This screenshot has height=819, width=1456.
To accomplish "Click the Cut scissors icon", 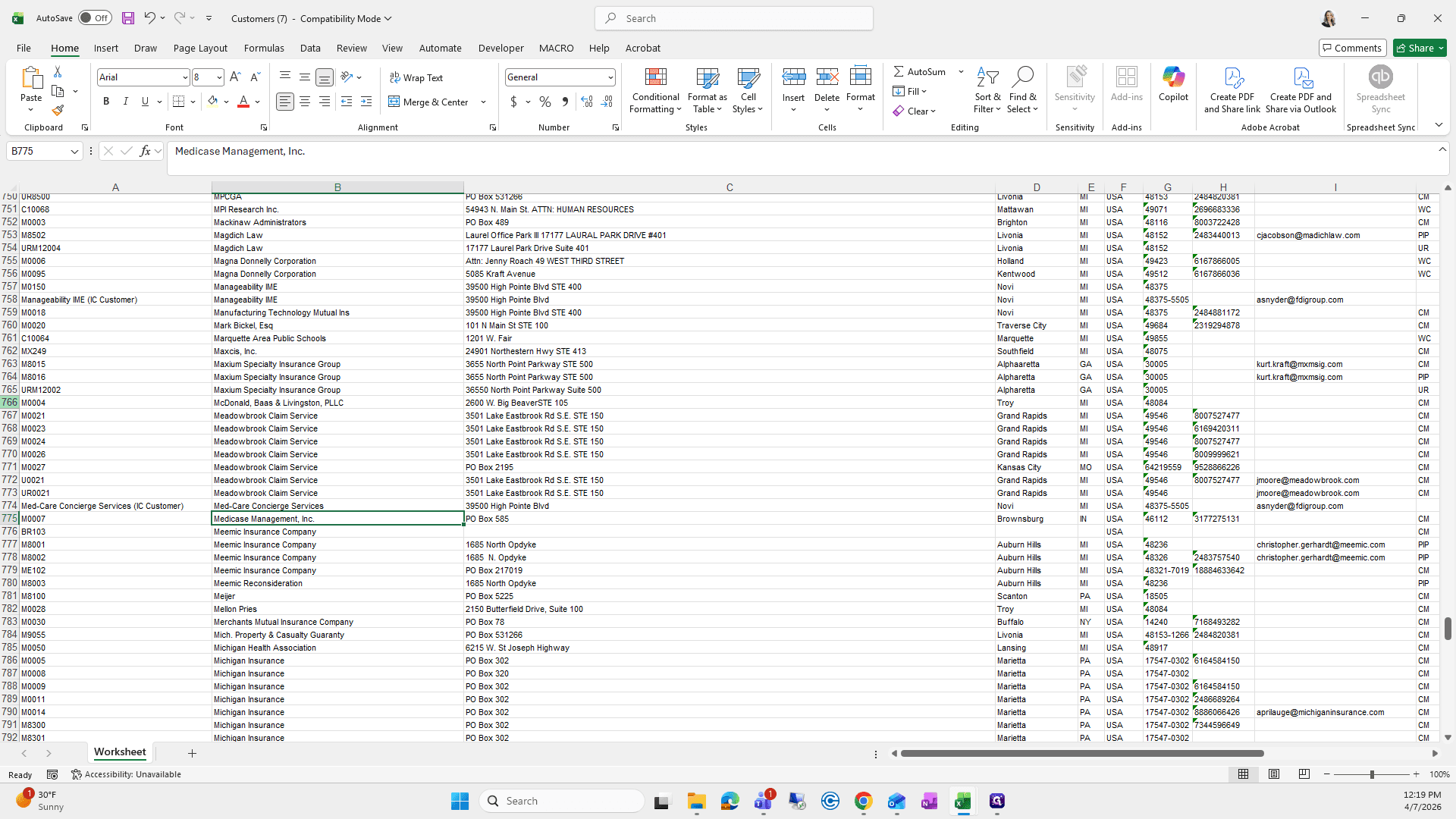I will click(x=58, y=71).
